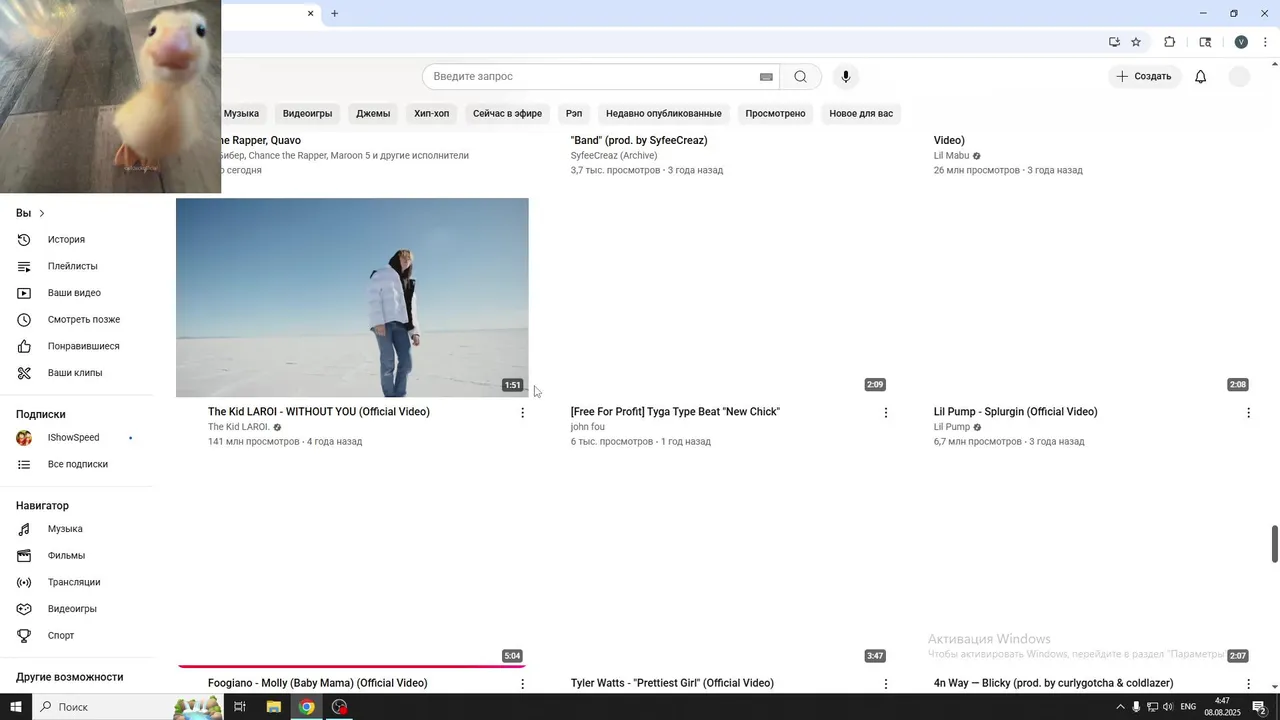
Task: Open options menu for Tyler Watts video
Action: point(885,684)
